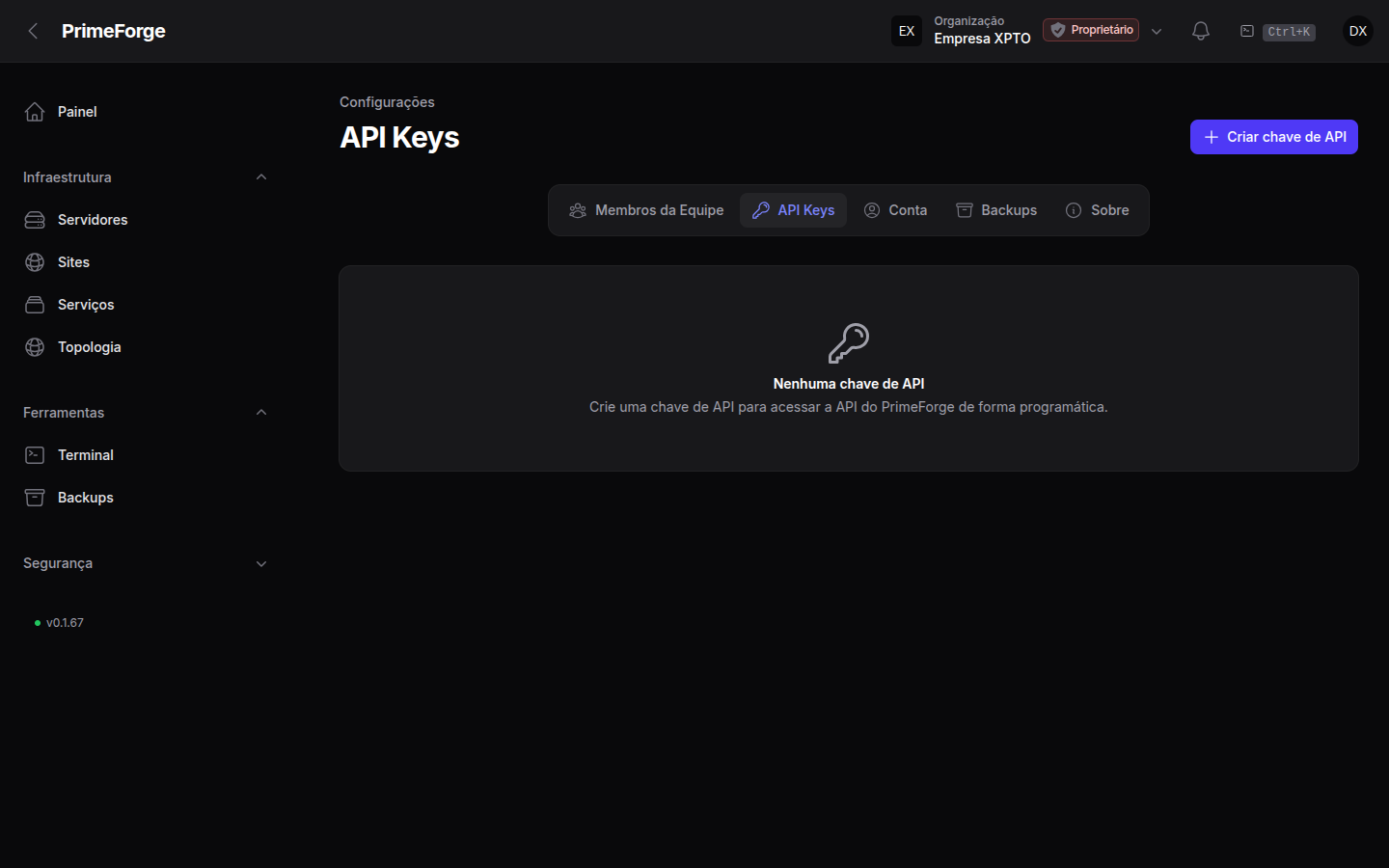Expand the Segurança section
1389x868 pixels.
(x=261, y=563)
